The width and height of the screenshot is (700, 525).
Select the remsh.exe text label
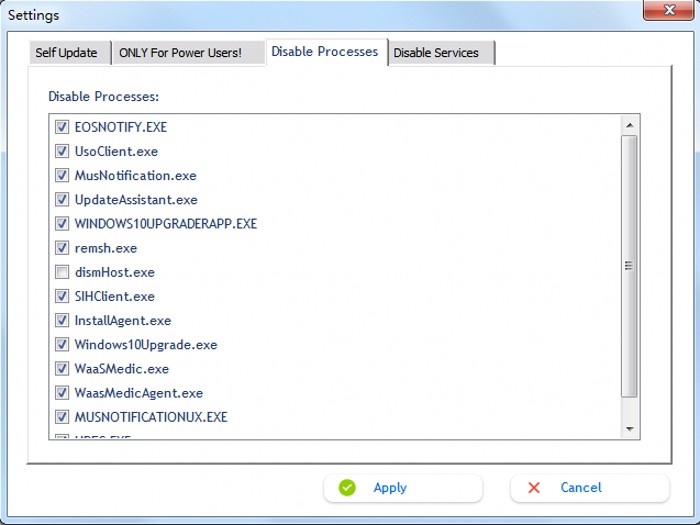(106, 248)
